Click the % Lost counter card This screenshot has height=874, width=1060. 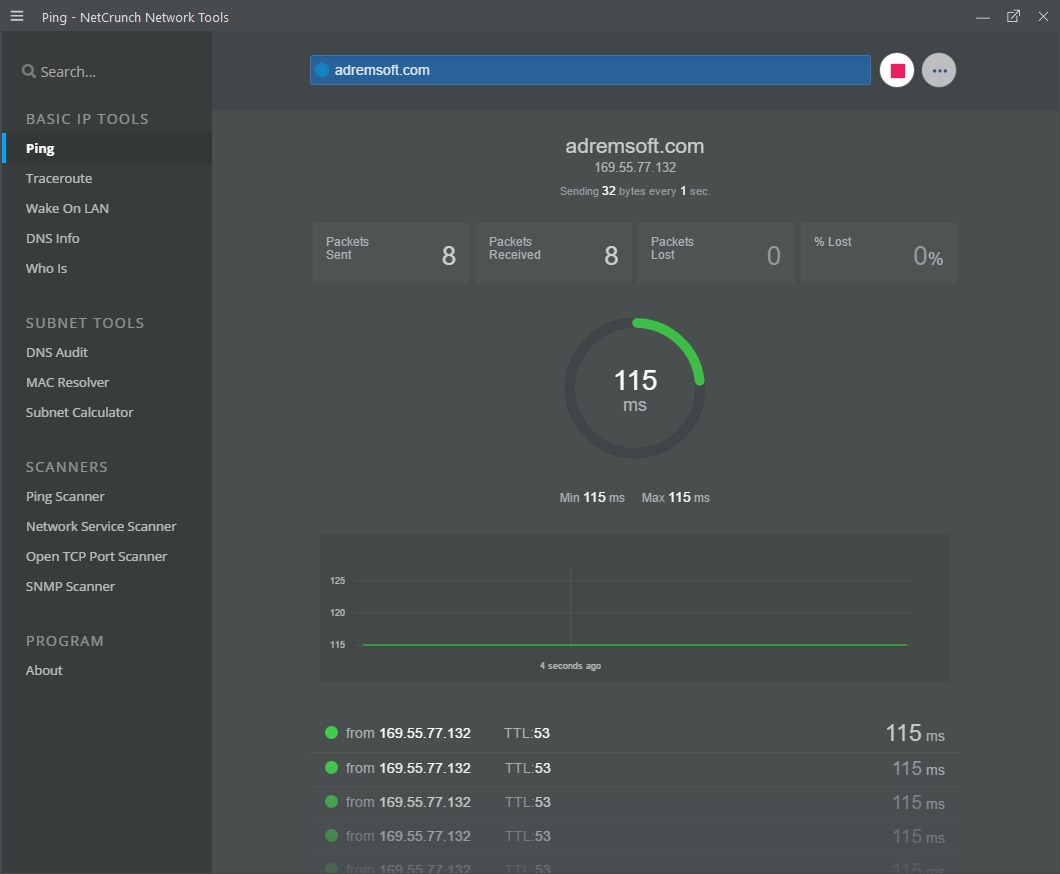[x=879, y=253]
